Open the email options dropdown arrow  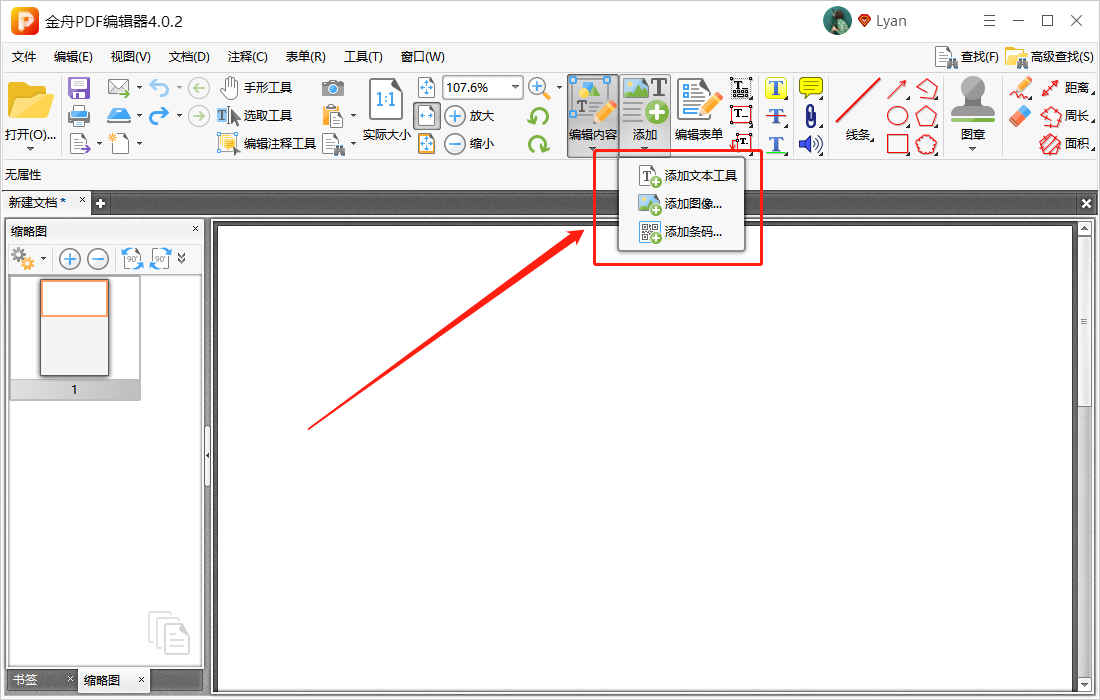pyautogui.click(x=139, y=88)
